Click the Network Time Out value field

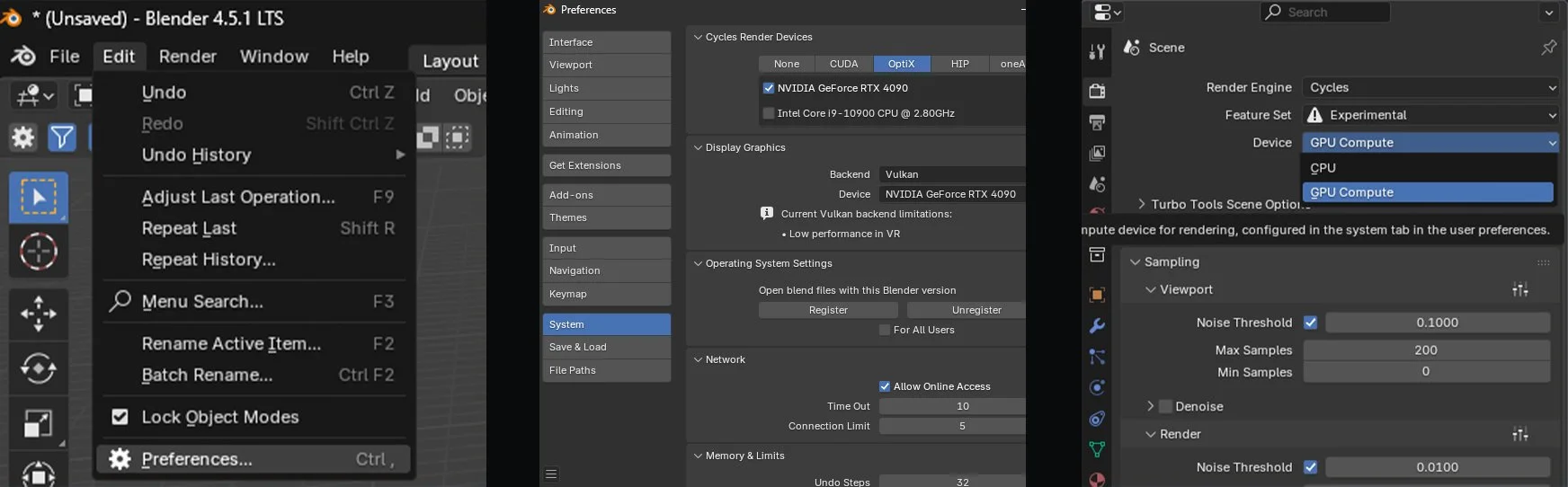pos(952,406)
